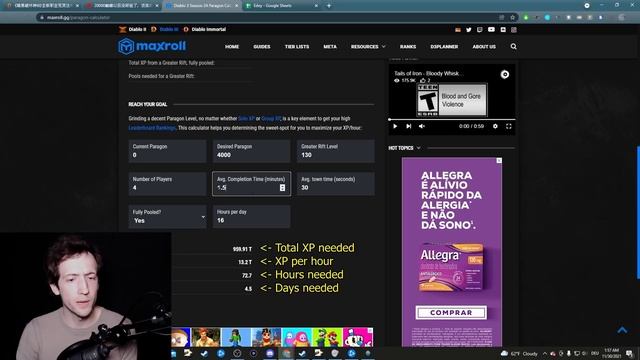
Task: Select the Diablo Immortal game link
Action: coord(205,29)
